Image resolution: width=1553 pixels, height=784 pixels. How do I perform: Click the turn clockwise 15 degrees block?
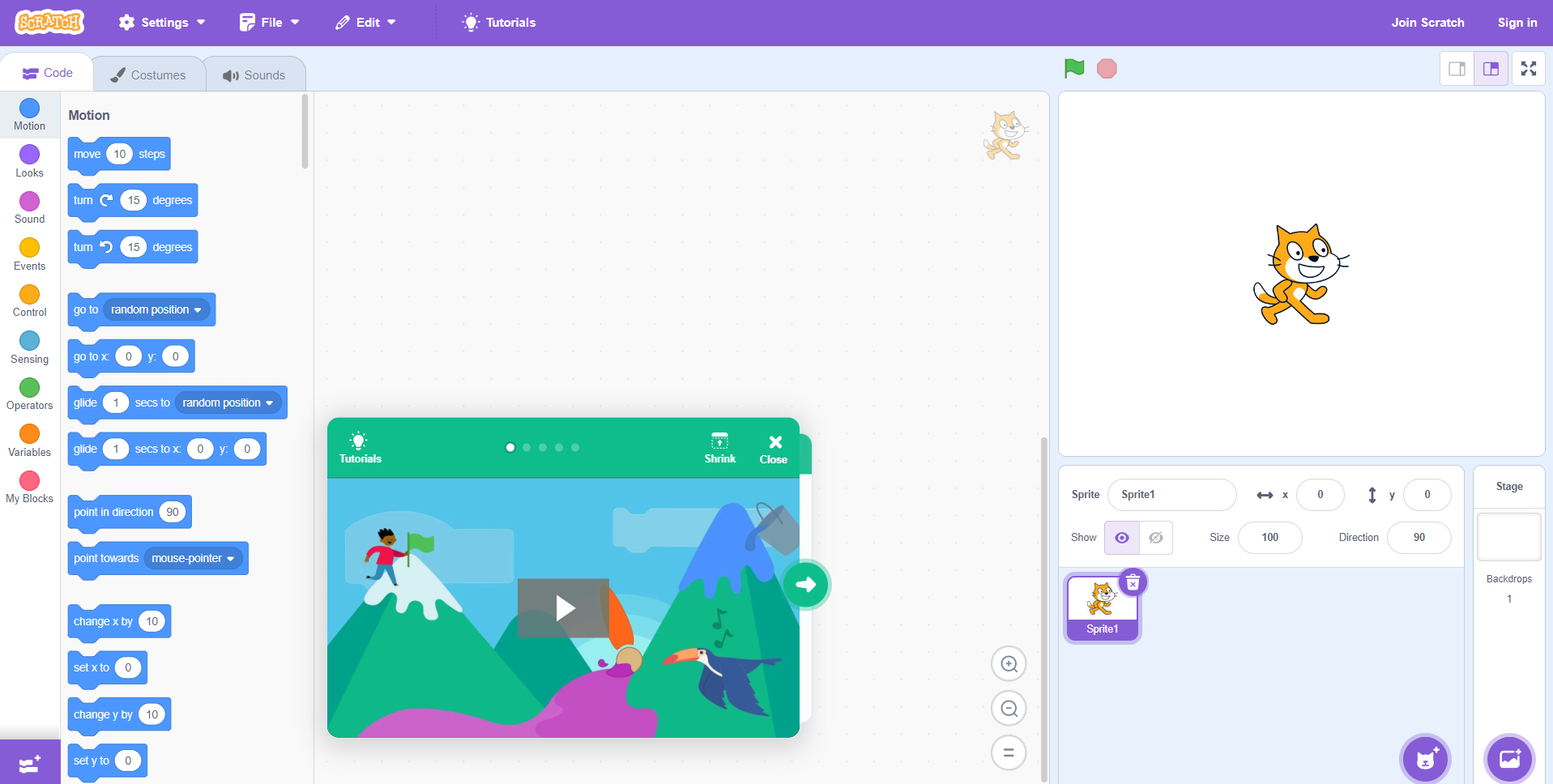coord(133,201)
